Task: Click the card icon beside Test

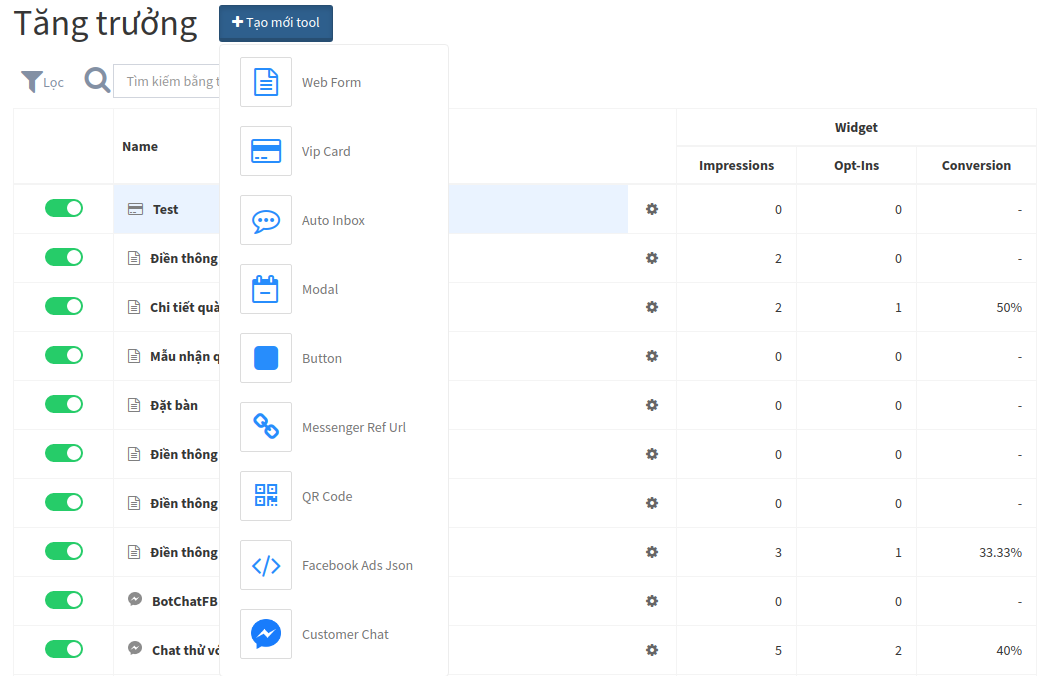Action: 135,209
